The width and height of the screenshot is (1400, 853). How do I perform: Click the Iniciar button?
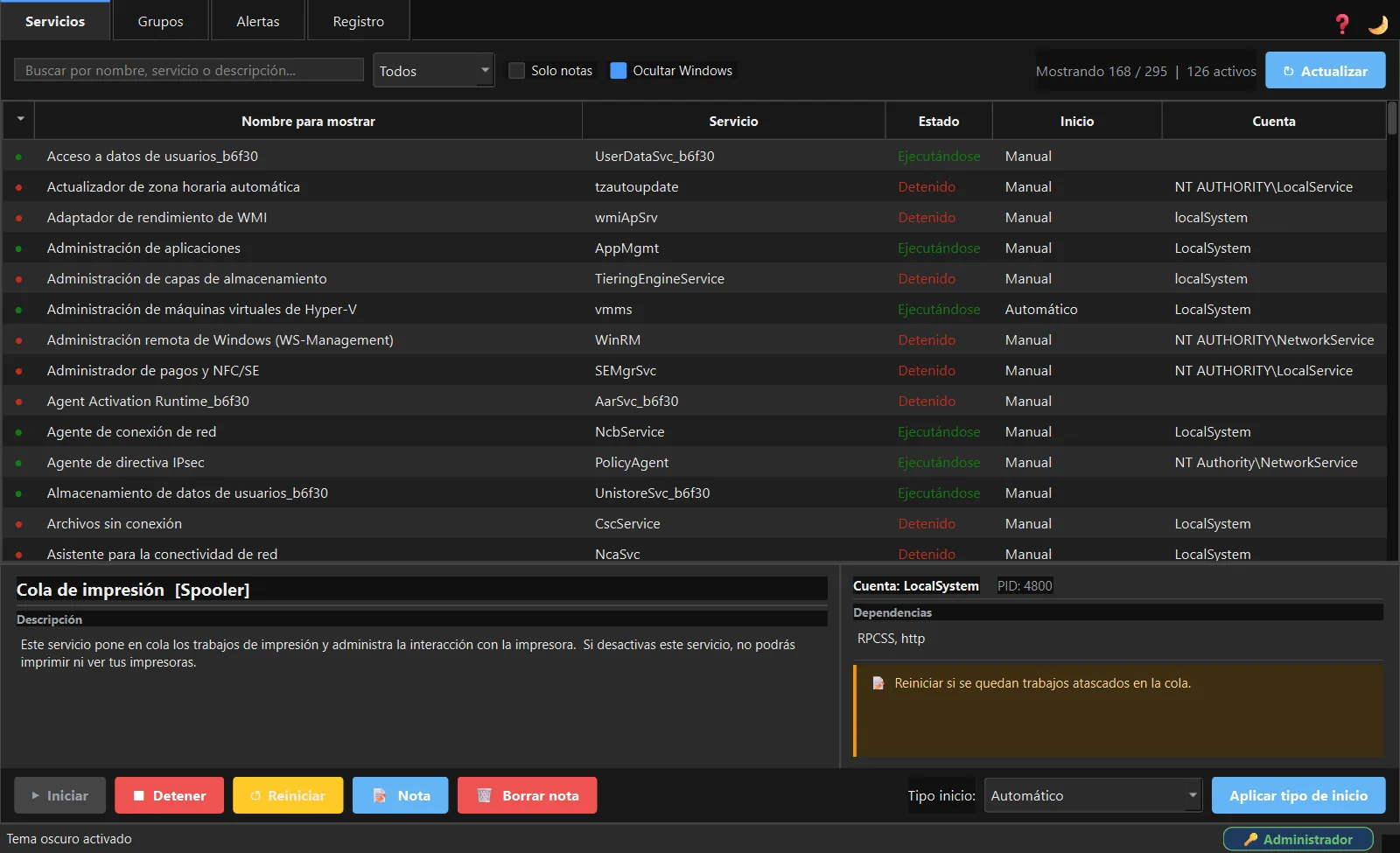pyautogui.click(x=59, y=795)
